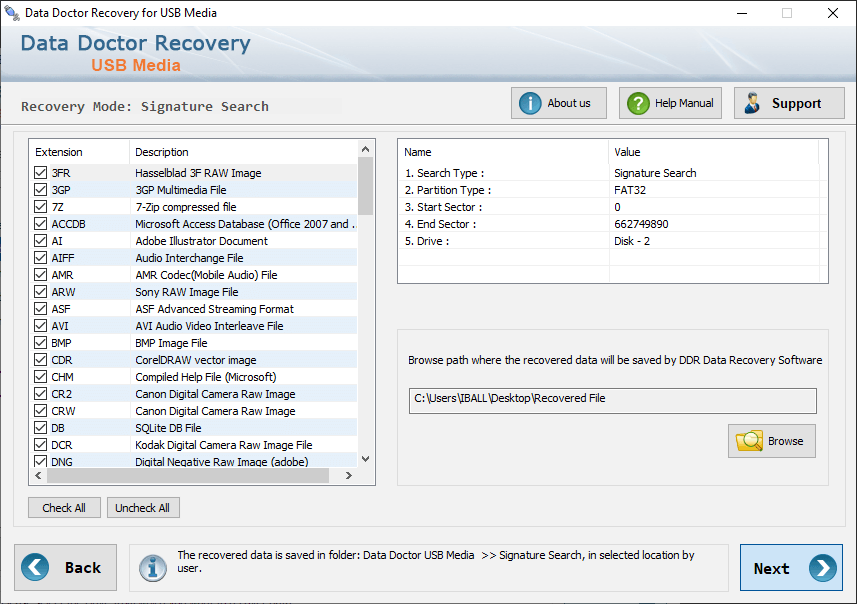Select 'Adobe Illustrator Document' description
The width and height of the screenshot is (857, 604).
201,241
